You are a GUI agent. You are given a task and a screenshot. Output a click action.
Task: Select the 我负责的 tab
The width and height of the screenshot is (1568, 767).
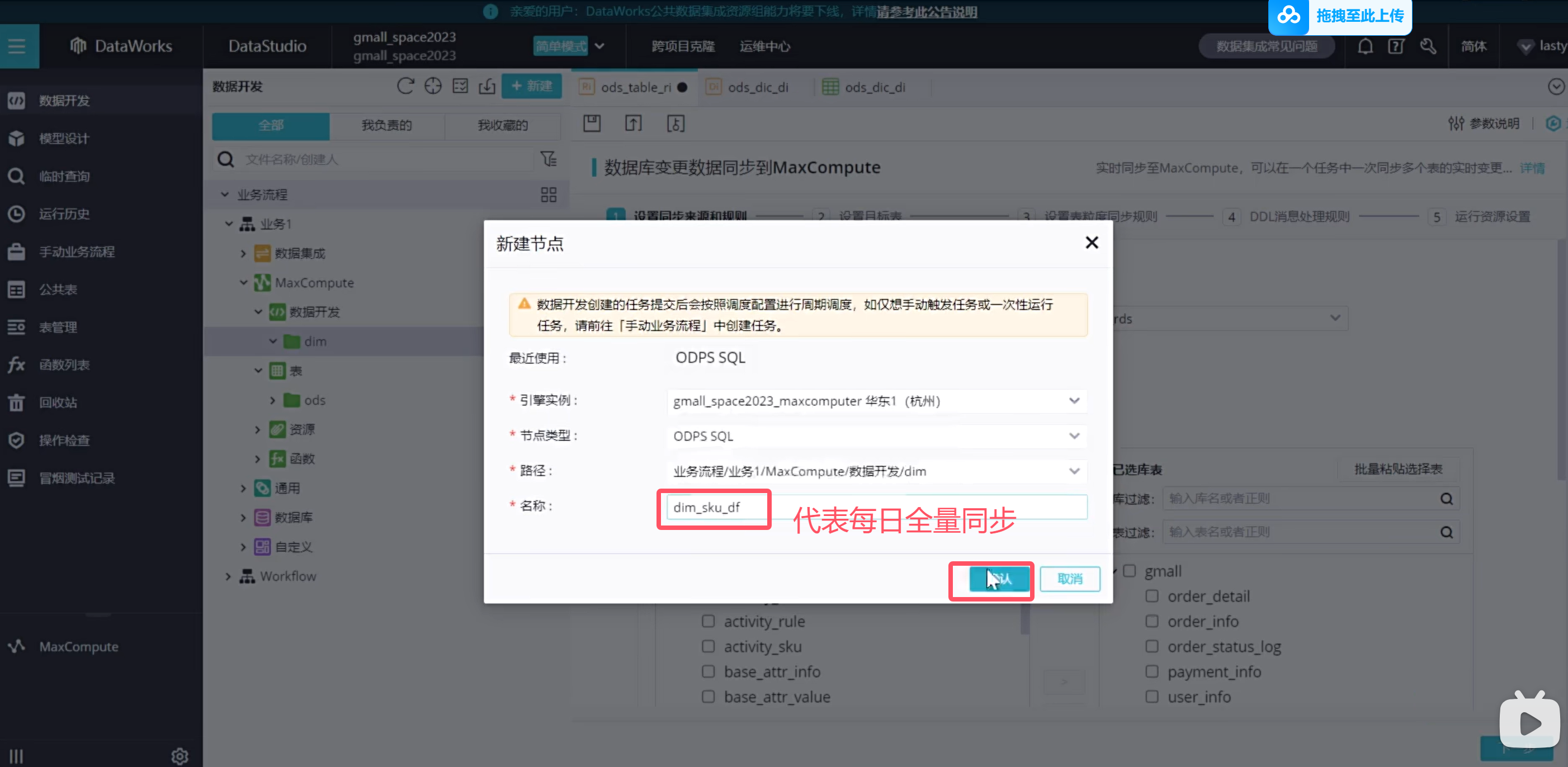tap(386, 125)
